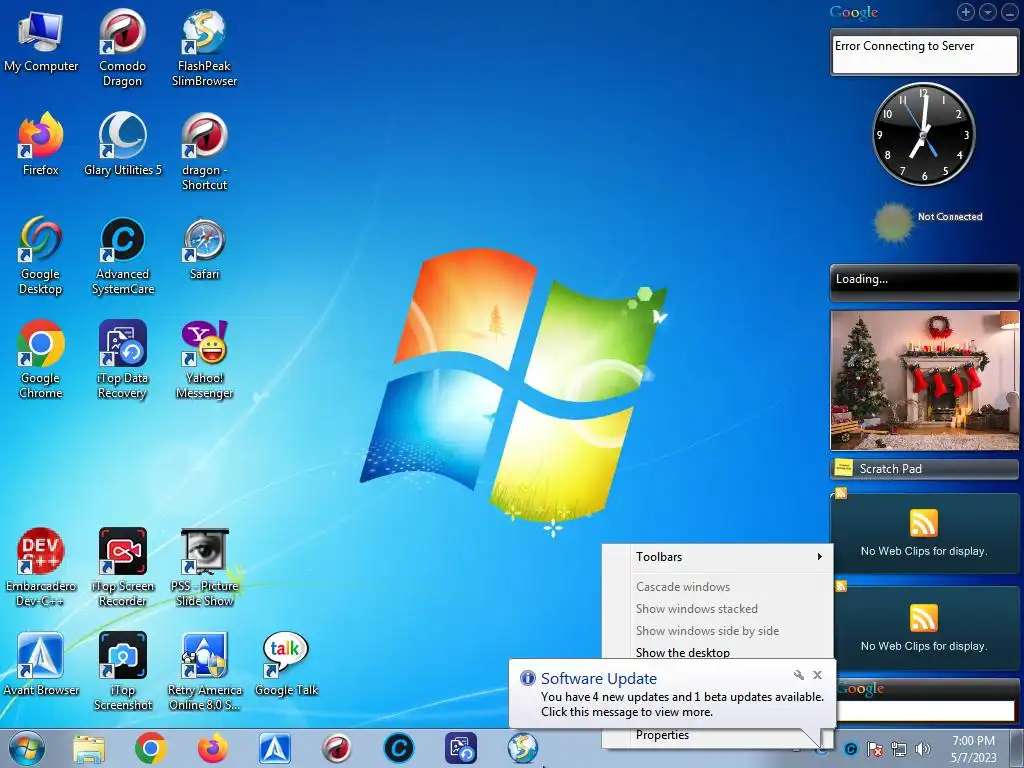
Task: Minimize the Google sidebar
Action: coord(1009,12)
